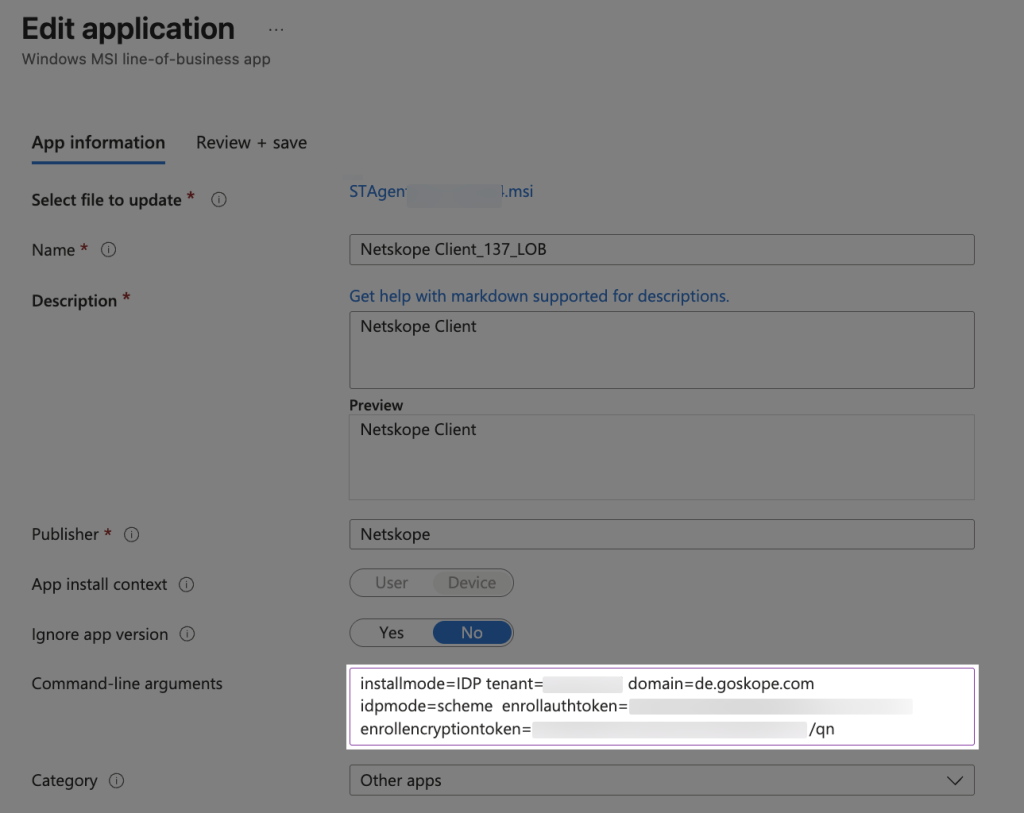This screenshot has width=1024, height=813.
Task: Open the STAgent .msi file link
Action: click(x=441, y=191)
